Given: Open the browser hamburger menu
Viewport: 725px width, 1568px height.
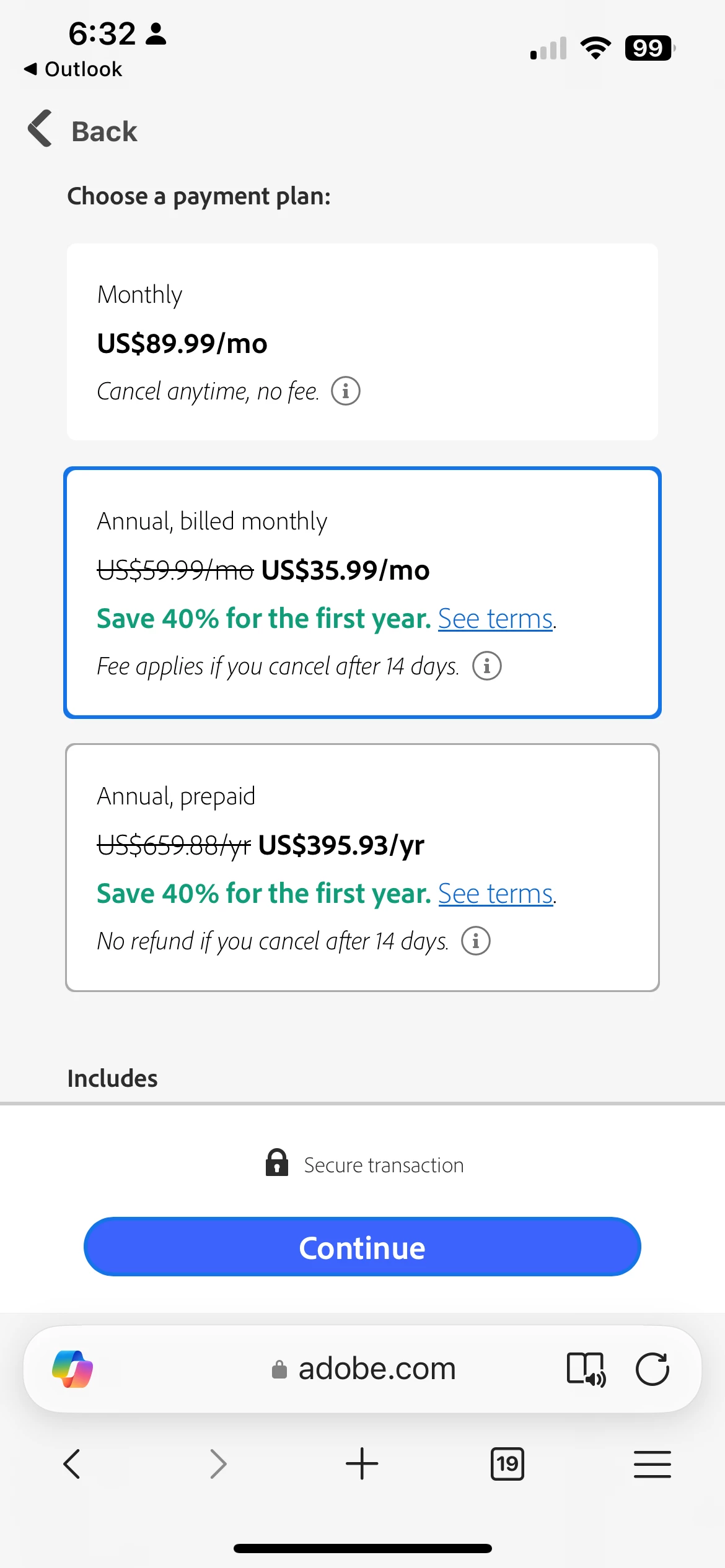Looking at the screenshot, I should (x=652, y=1464).
